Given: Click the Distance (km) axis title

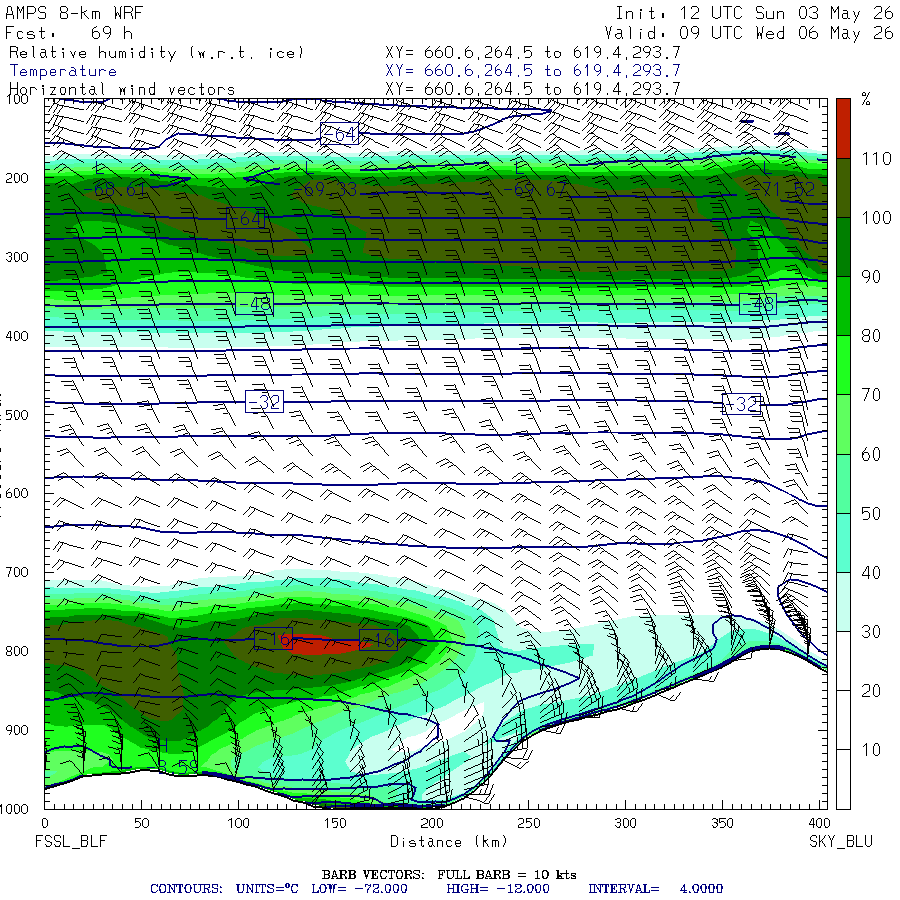Looking at the screenshot, I should click(449, 841).
